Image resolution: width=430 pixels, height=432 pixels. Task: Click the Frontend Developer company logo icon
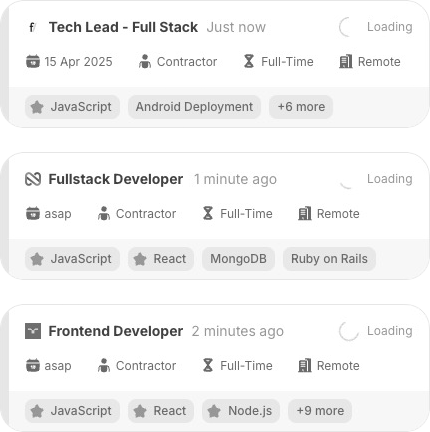[33, 331]
